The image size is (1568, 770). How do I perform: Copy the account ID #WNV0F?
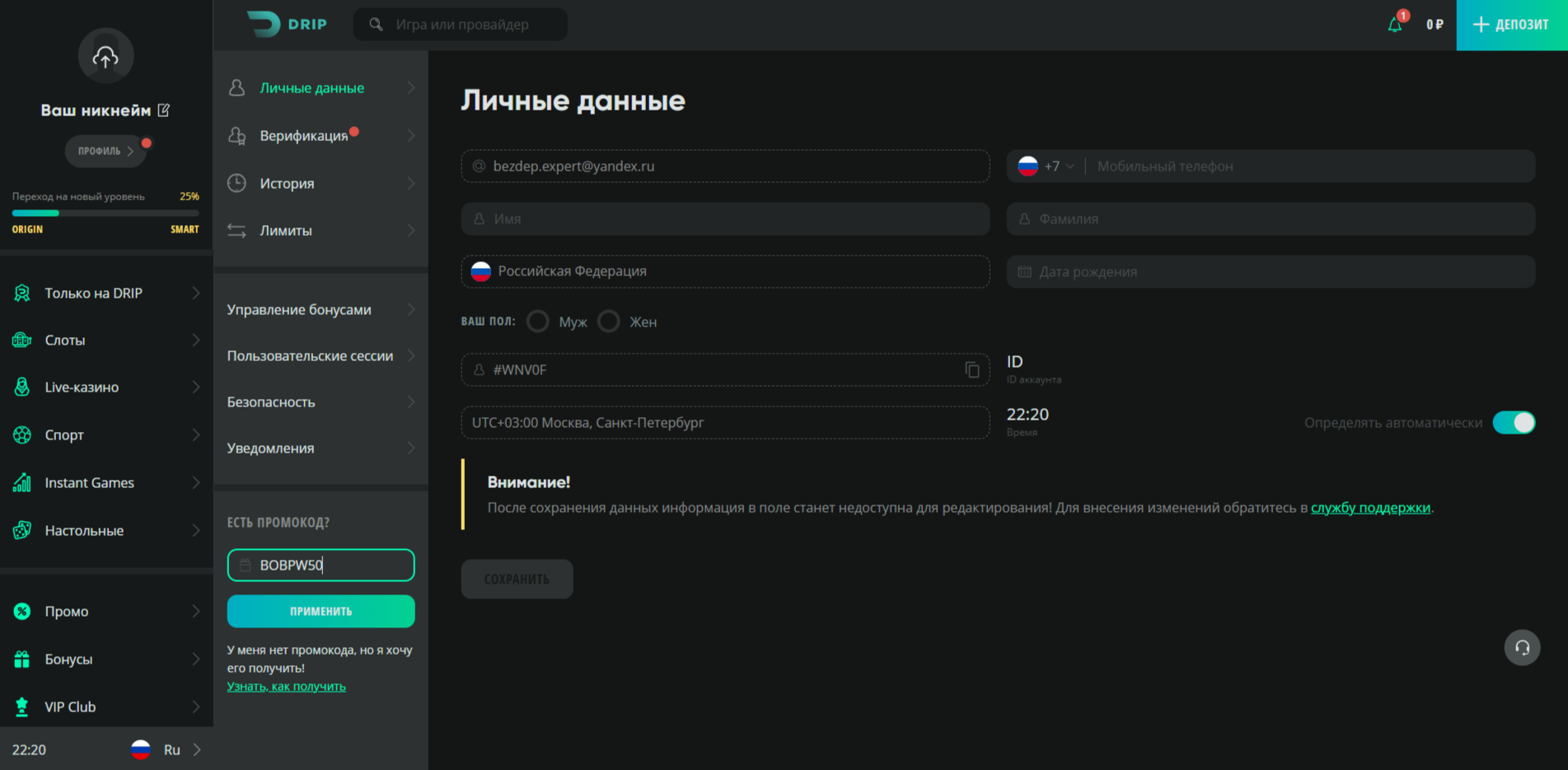[972, 370]
